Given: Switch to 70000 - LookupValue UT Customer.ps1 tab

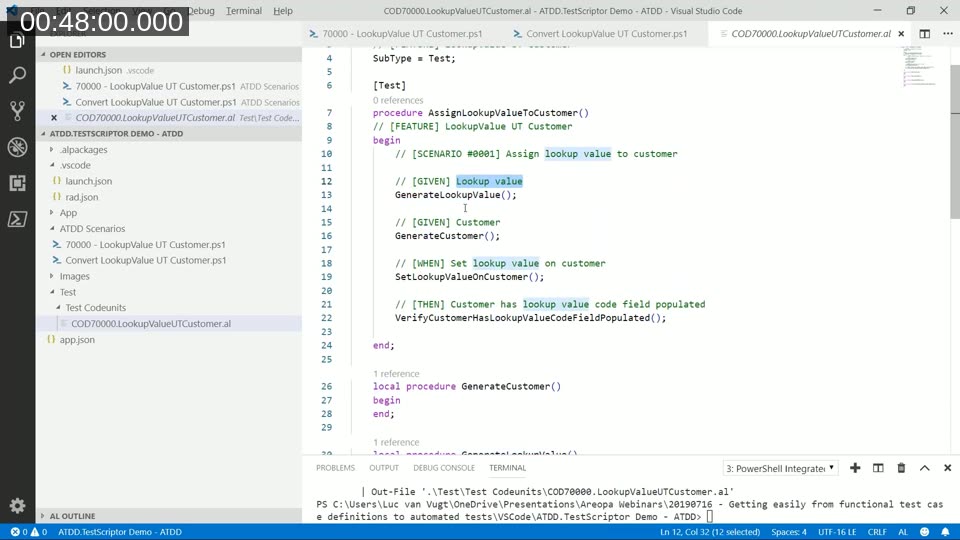Looking at the screenshot, I should (402, 34).
